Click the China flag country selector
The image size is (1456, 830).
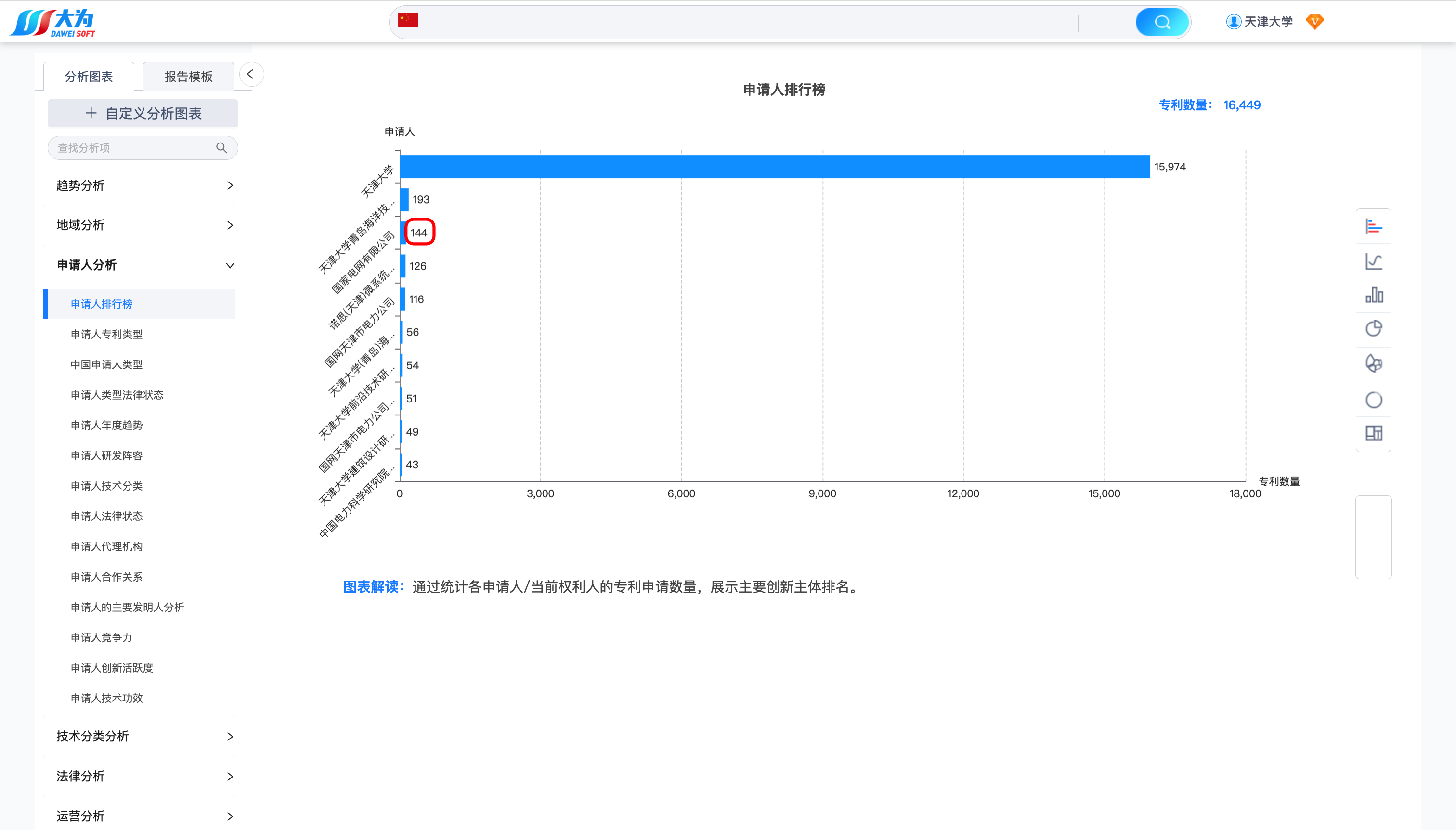(408, 21)
